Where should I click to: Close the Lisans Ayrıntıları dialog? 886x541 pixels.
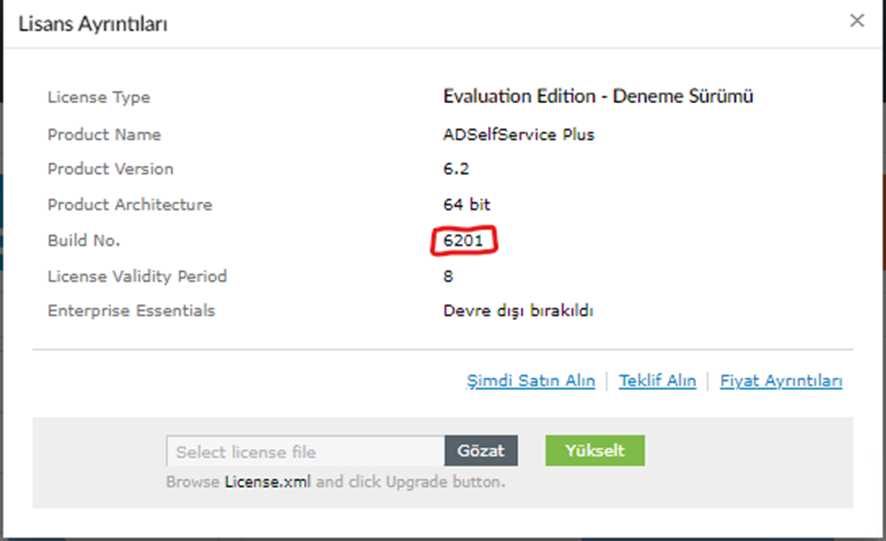[857, 21]
